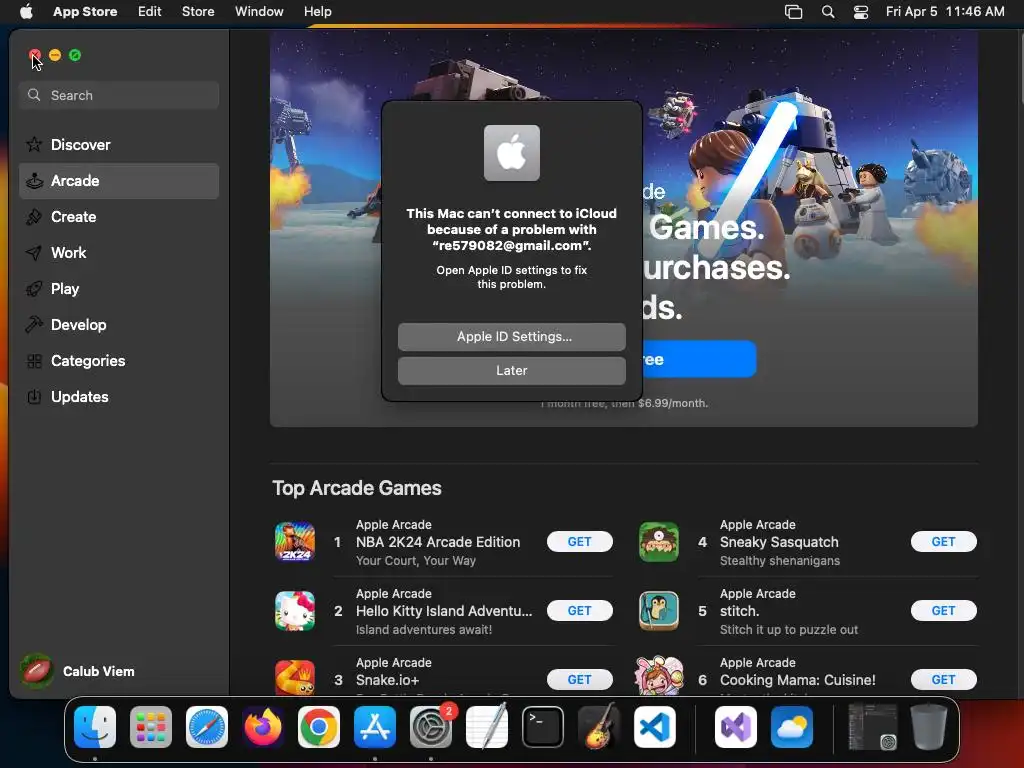
Task: Open the Work paper plane icon
Action: click(34, 253)
